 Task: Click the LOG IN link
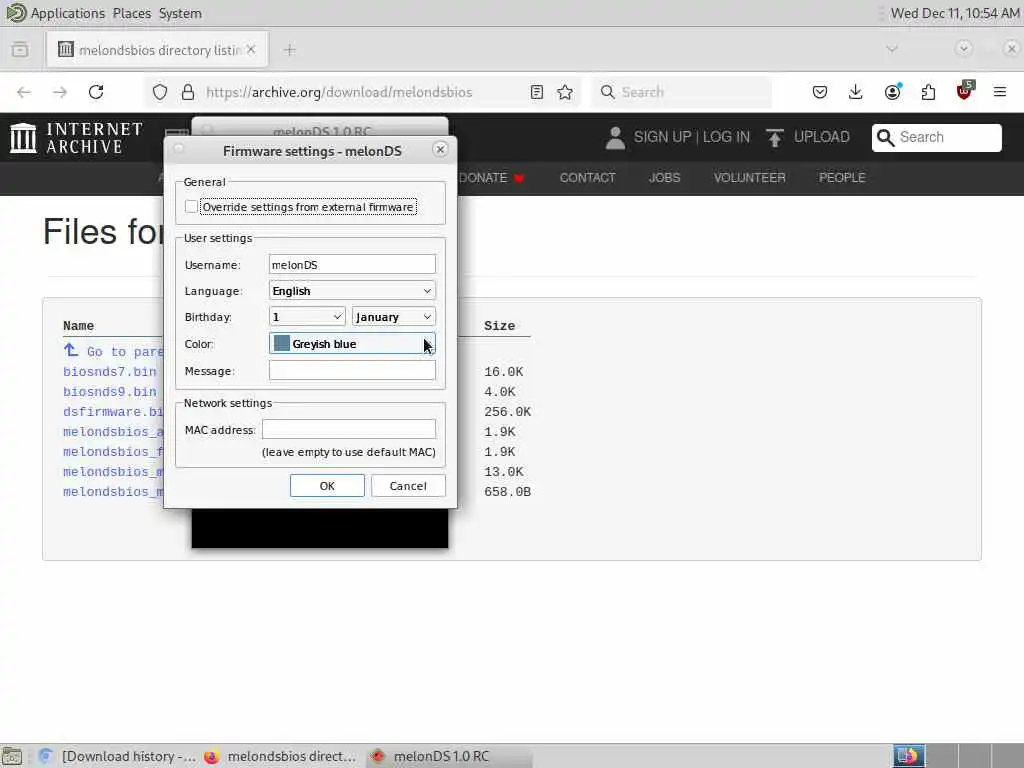726,136
